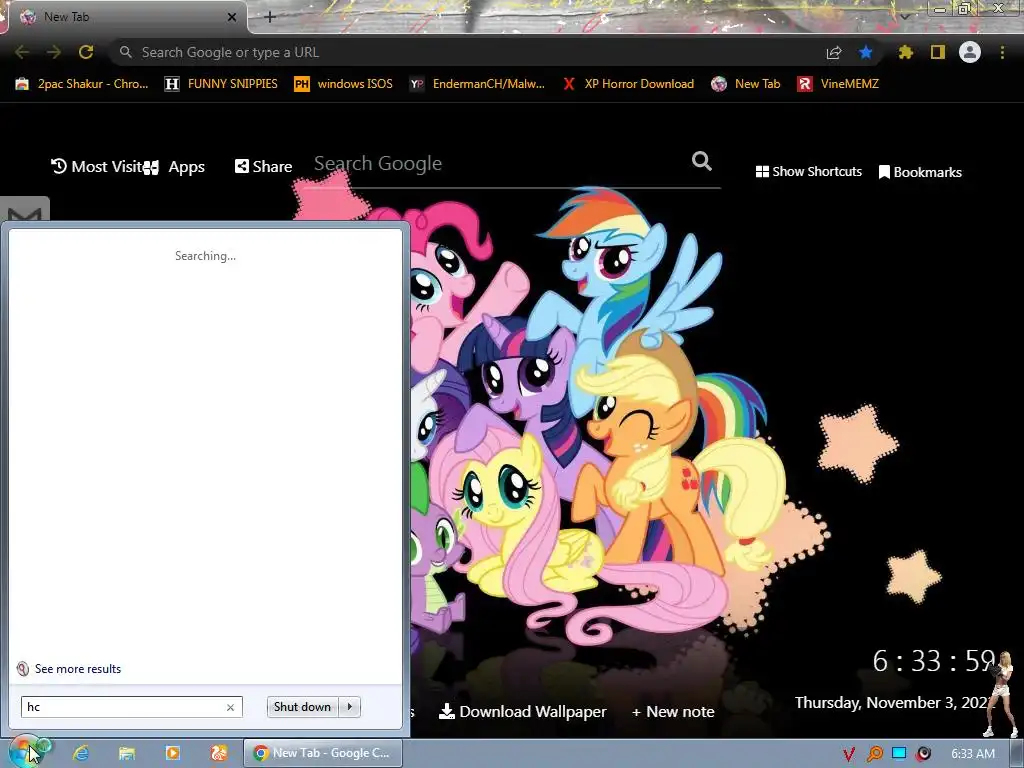The height and width of the screenshot is (768, 1024).
Task: Open Chrome's three-dot menu
Action: (x=1002, y=52)
